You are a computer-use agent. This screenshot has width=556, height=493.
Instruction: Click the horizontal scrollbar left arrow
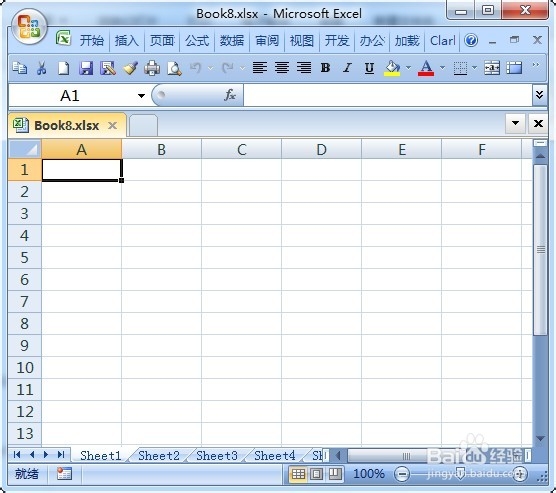338,455
